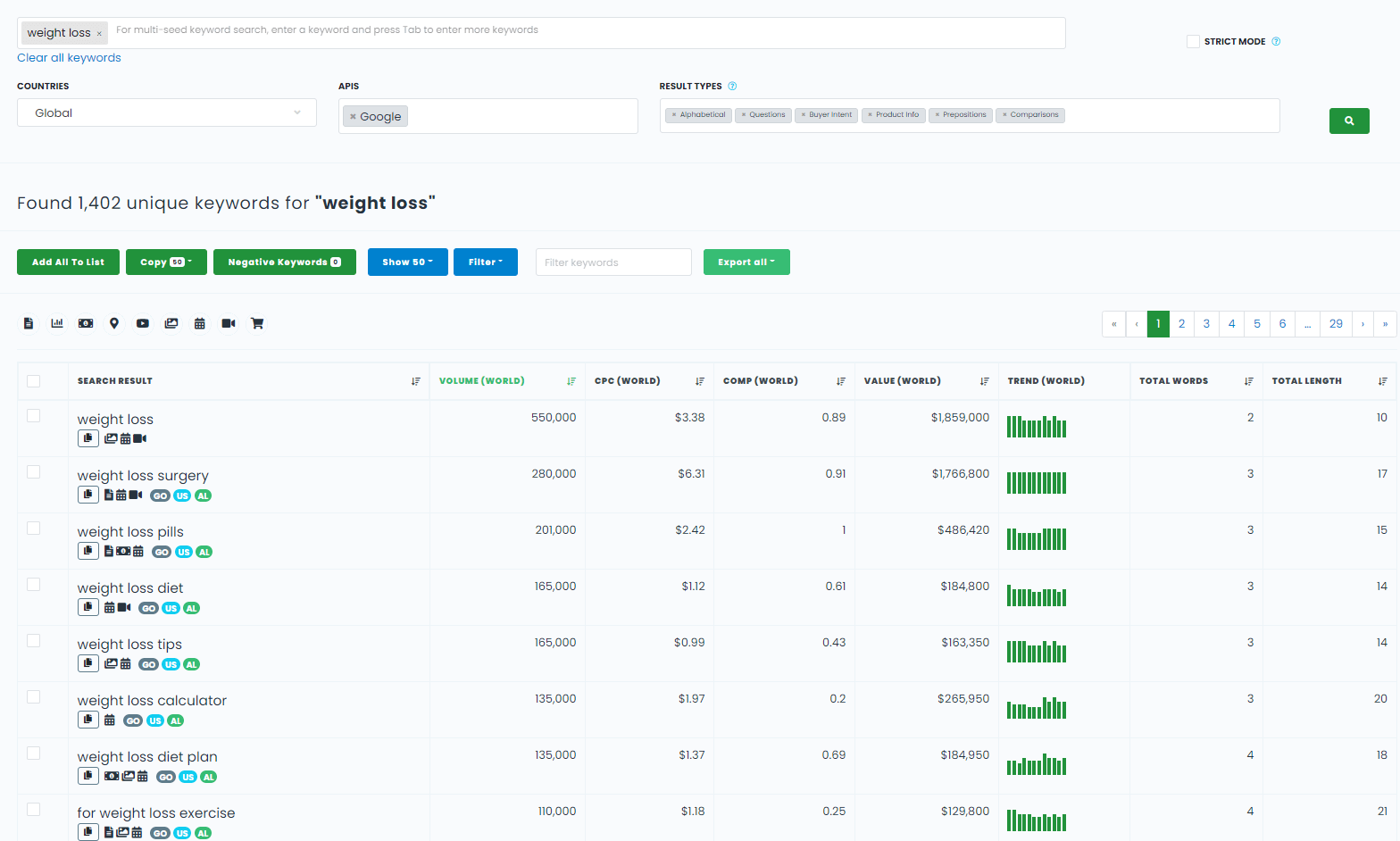Jump to the last results page arrow
The width and height of the screenshot is (1400, 841).
click(1385, 324)
